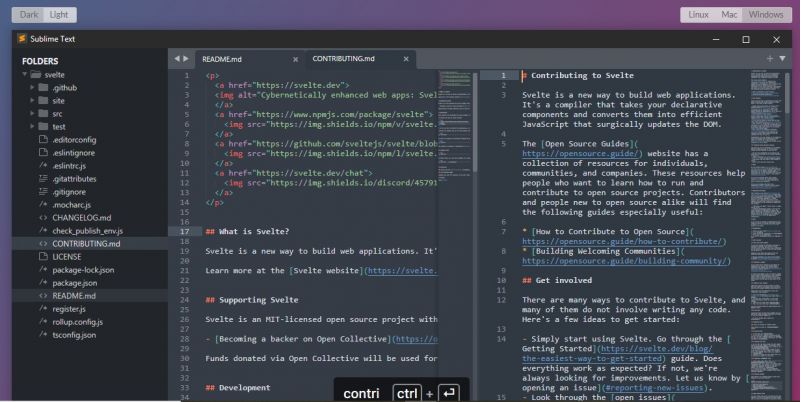Click the #reporting-new-issues anchor link
The image size is (800, 402).
pyautogui.click(x=656, y=388)
